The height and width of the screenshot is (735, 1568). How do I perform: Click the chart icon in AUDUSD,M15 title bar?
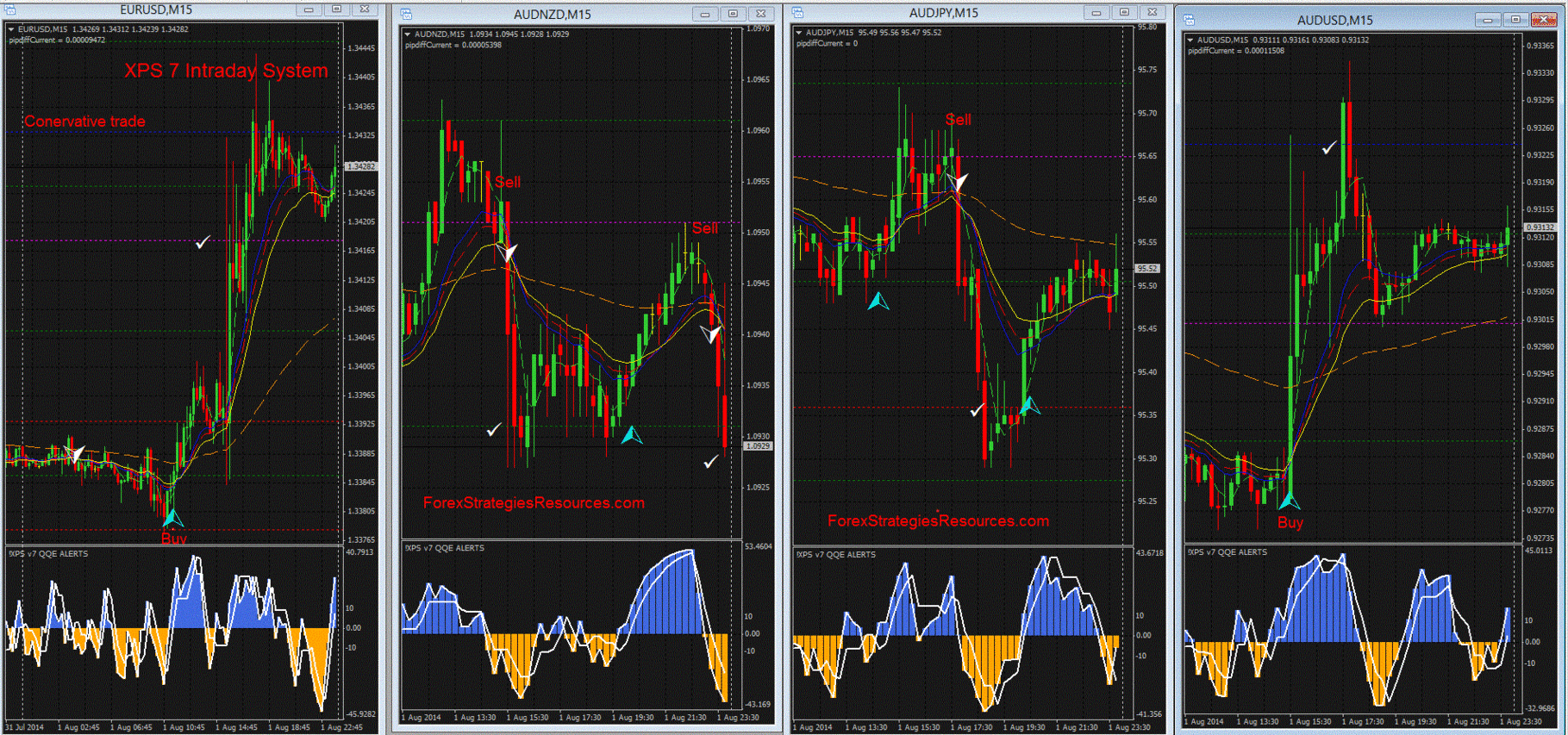1189,20
